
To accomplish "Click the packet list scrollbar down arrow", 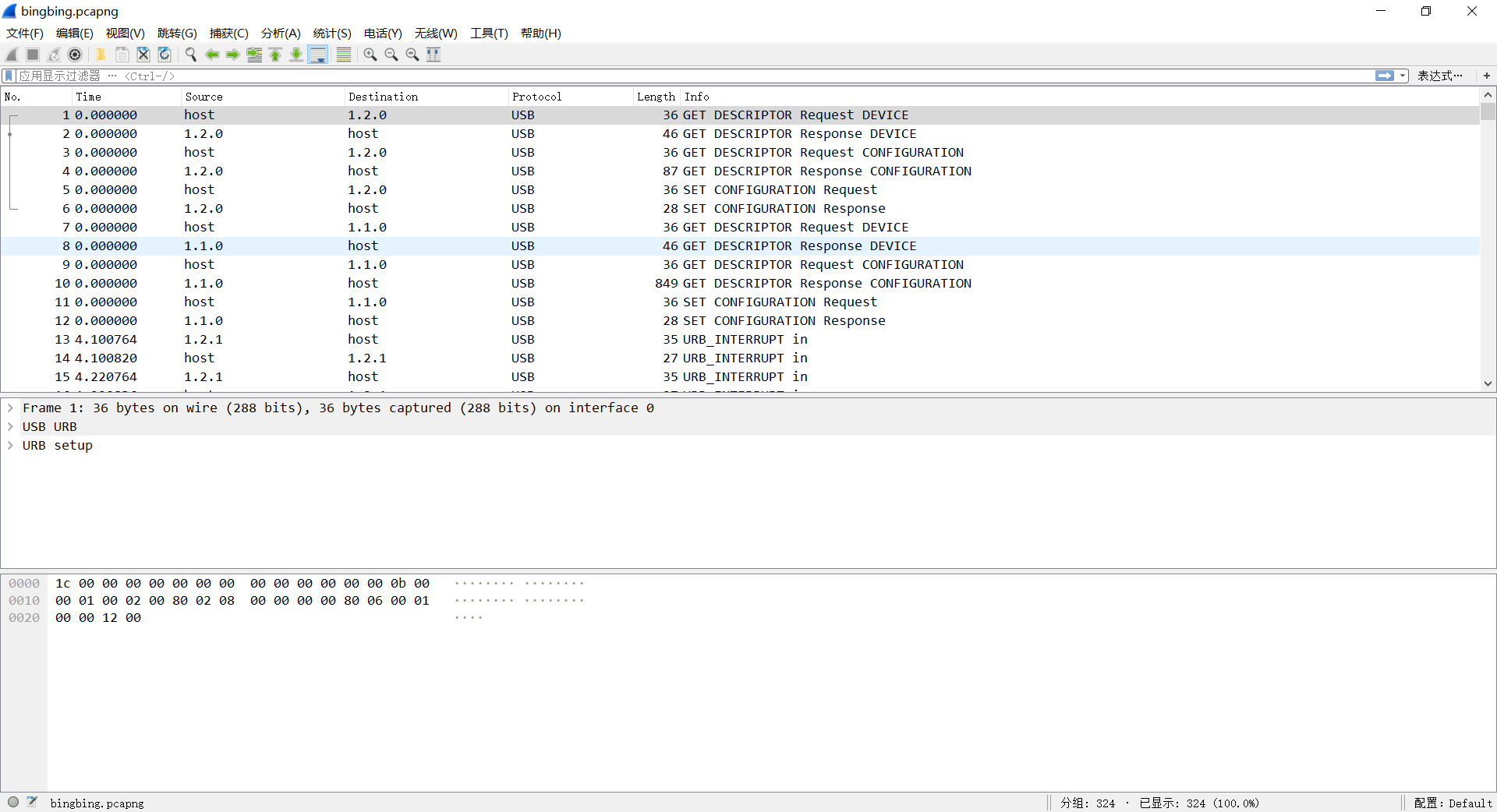I will click(1488, 383).
